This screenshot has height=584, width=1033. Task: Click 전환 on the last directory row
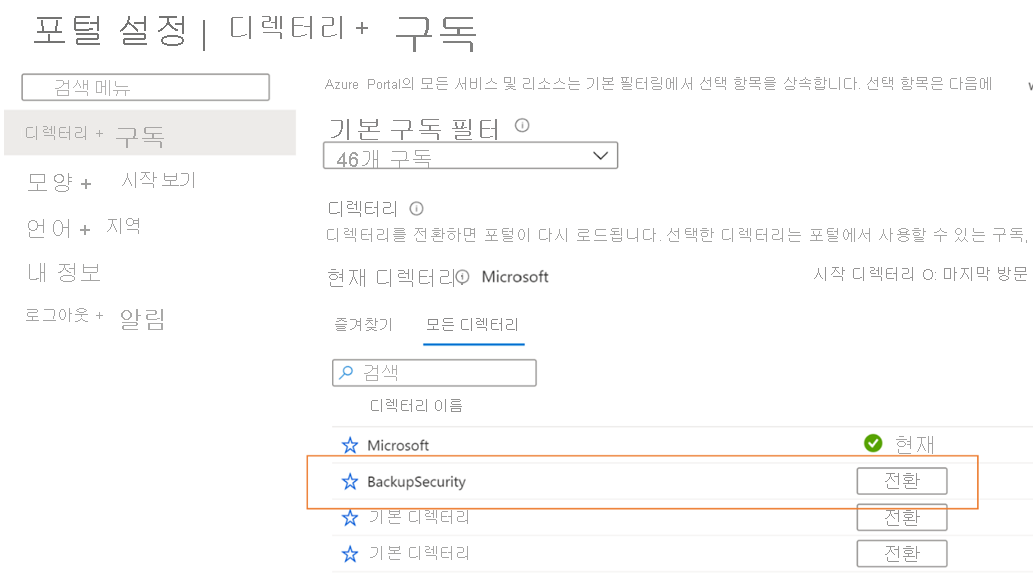(x=901, y=553)
